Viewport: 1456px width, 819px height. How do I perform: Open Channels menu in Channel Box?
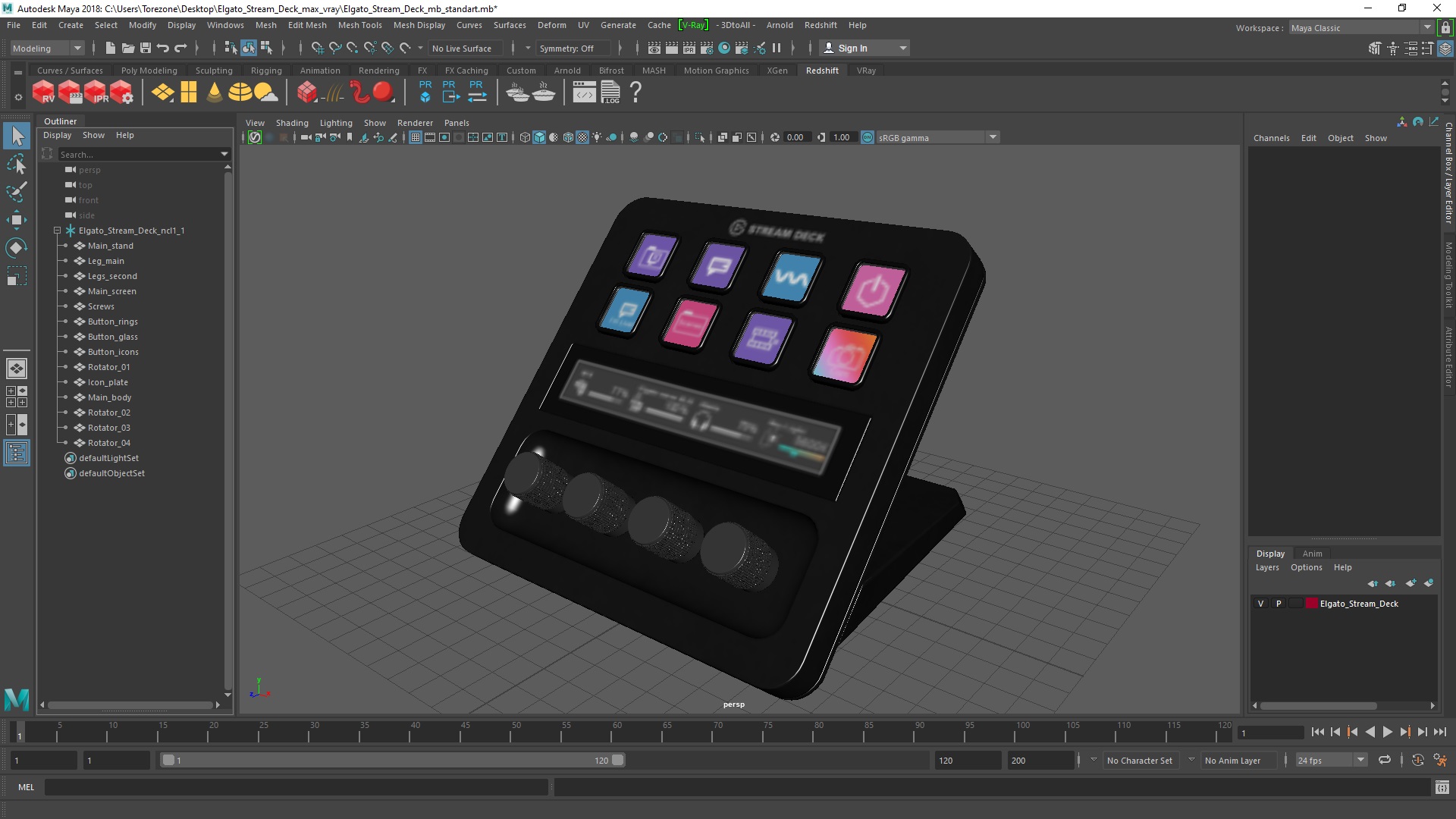tap(1271, 138)
